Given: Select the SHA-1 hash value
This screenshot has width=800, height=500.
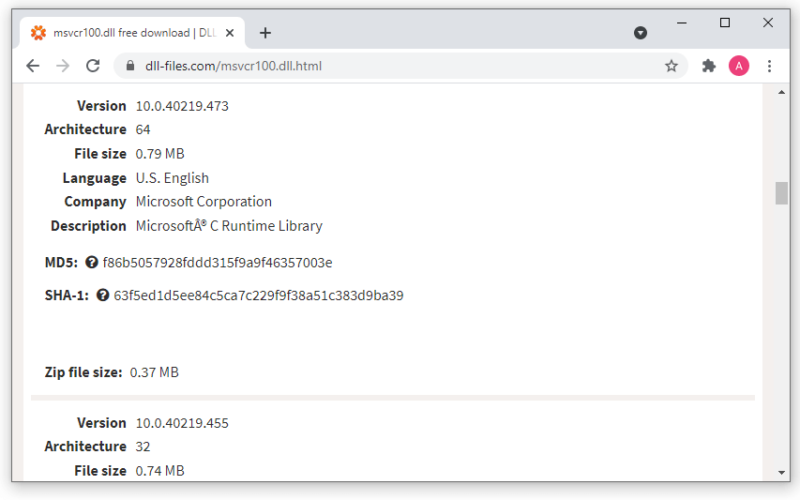Looking at the screenshot, I should [259, 296].
